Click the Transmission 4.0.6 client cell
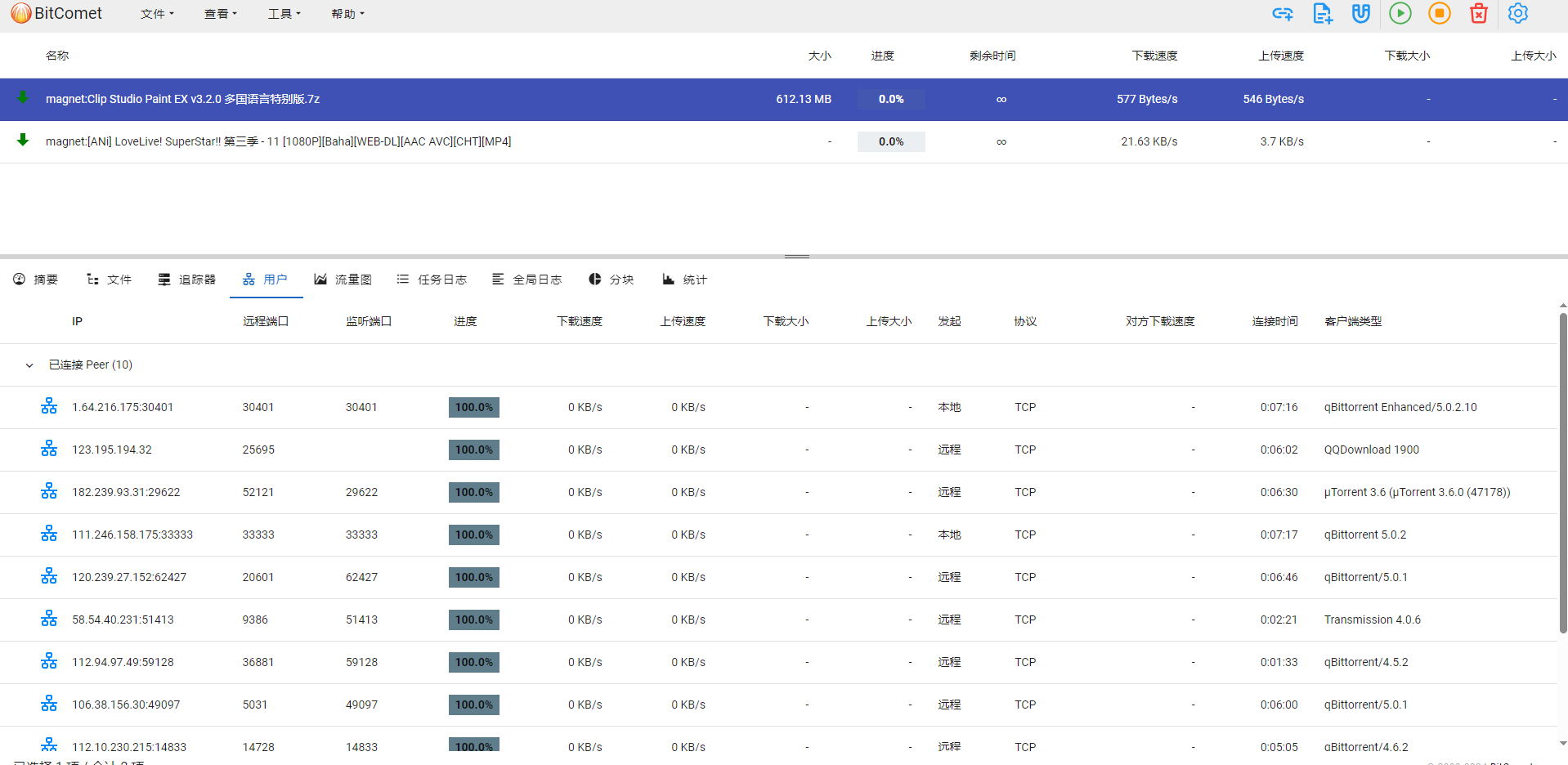The height and width of the screenshot is (765, 1568). pos(1372,620)
